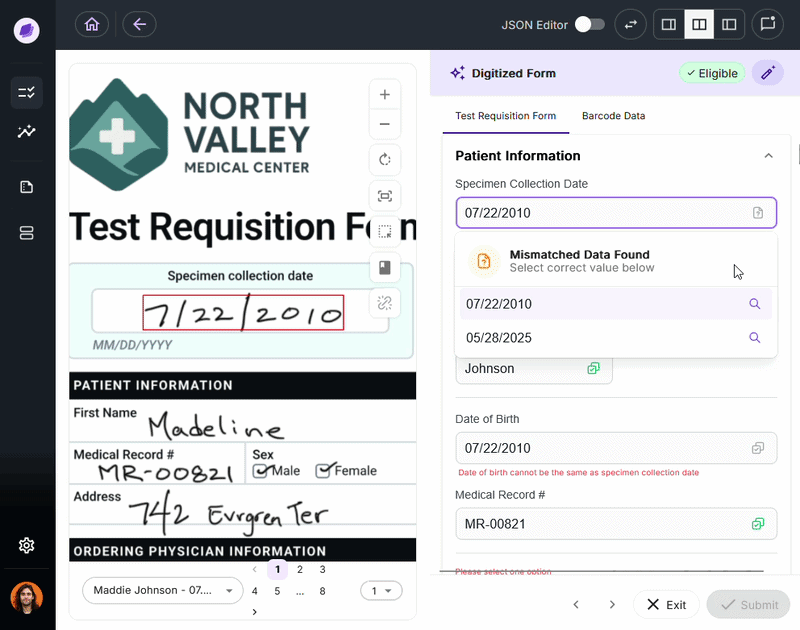The width and height of the screenshot is (800, 630).
Task: Collapse the Patient Information section
Action: (x=768, y=156)
